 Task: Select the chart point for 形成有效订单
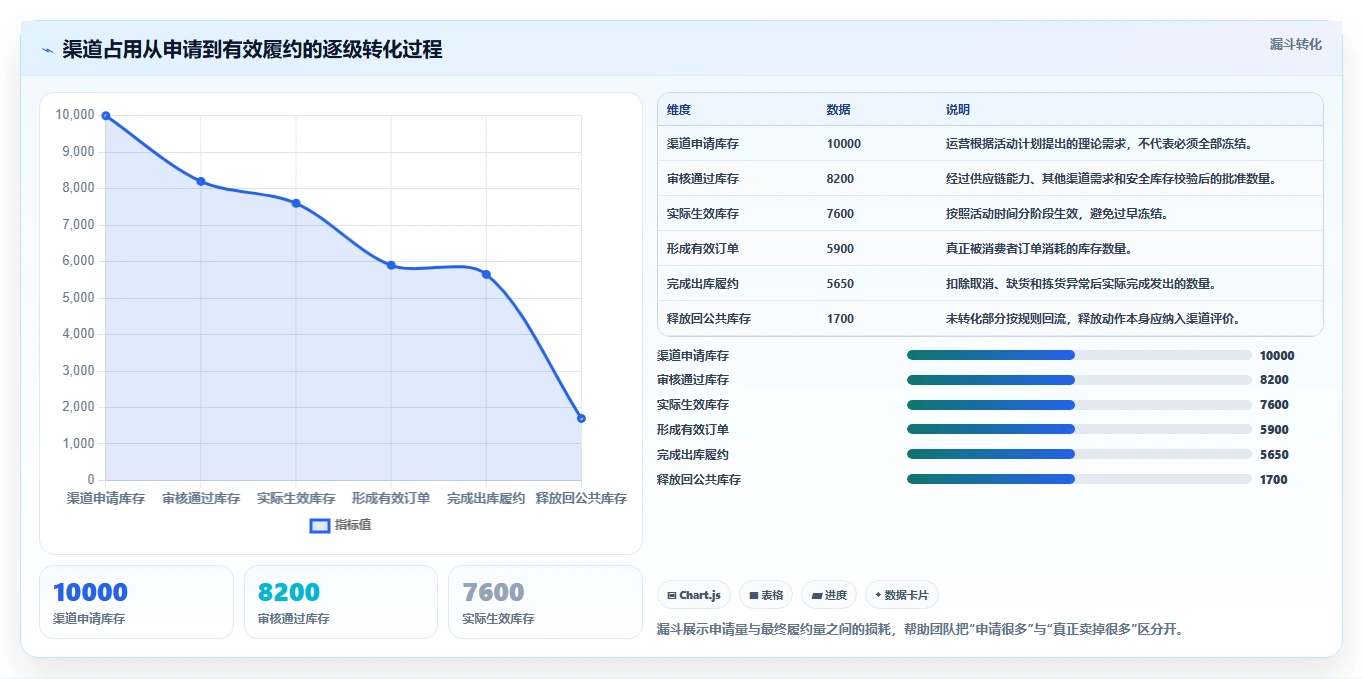point(391,265)
